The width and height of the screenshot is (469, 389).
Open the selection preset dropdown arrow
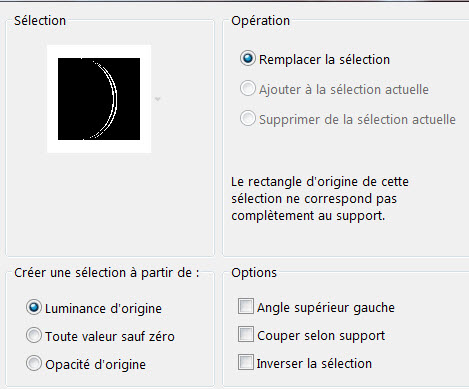pos(158,99)
